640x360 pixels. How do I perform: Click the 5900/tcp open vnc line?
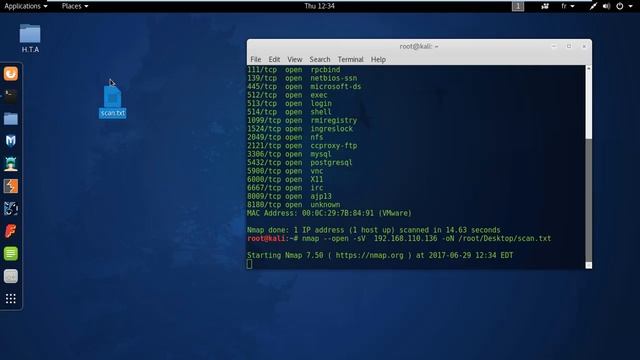click(285, 171)
